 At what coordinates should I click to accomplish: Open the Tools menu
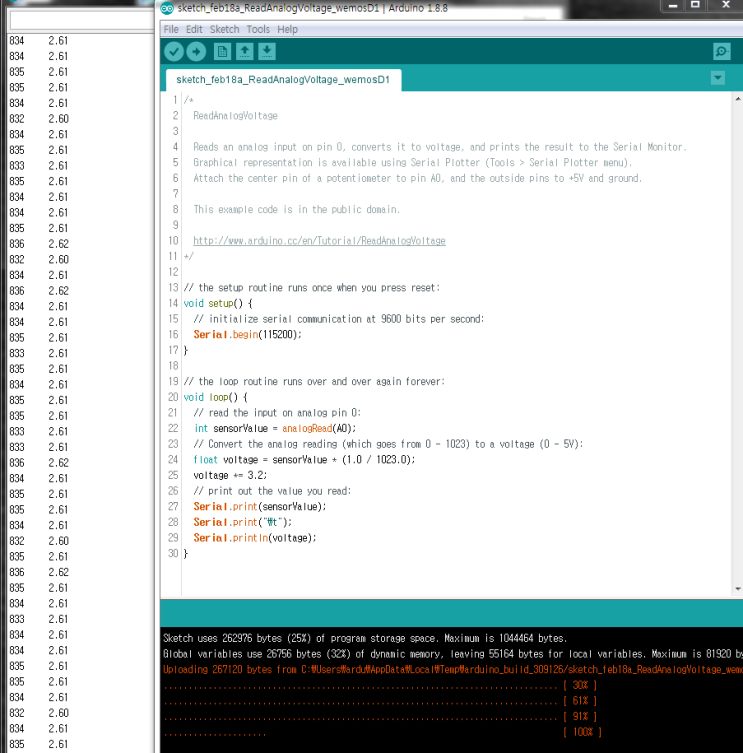pos(258,30)
